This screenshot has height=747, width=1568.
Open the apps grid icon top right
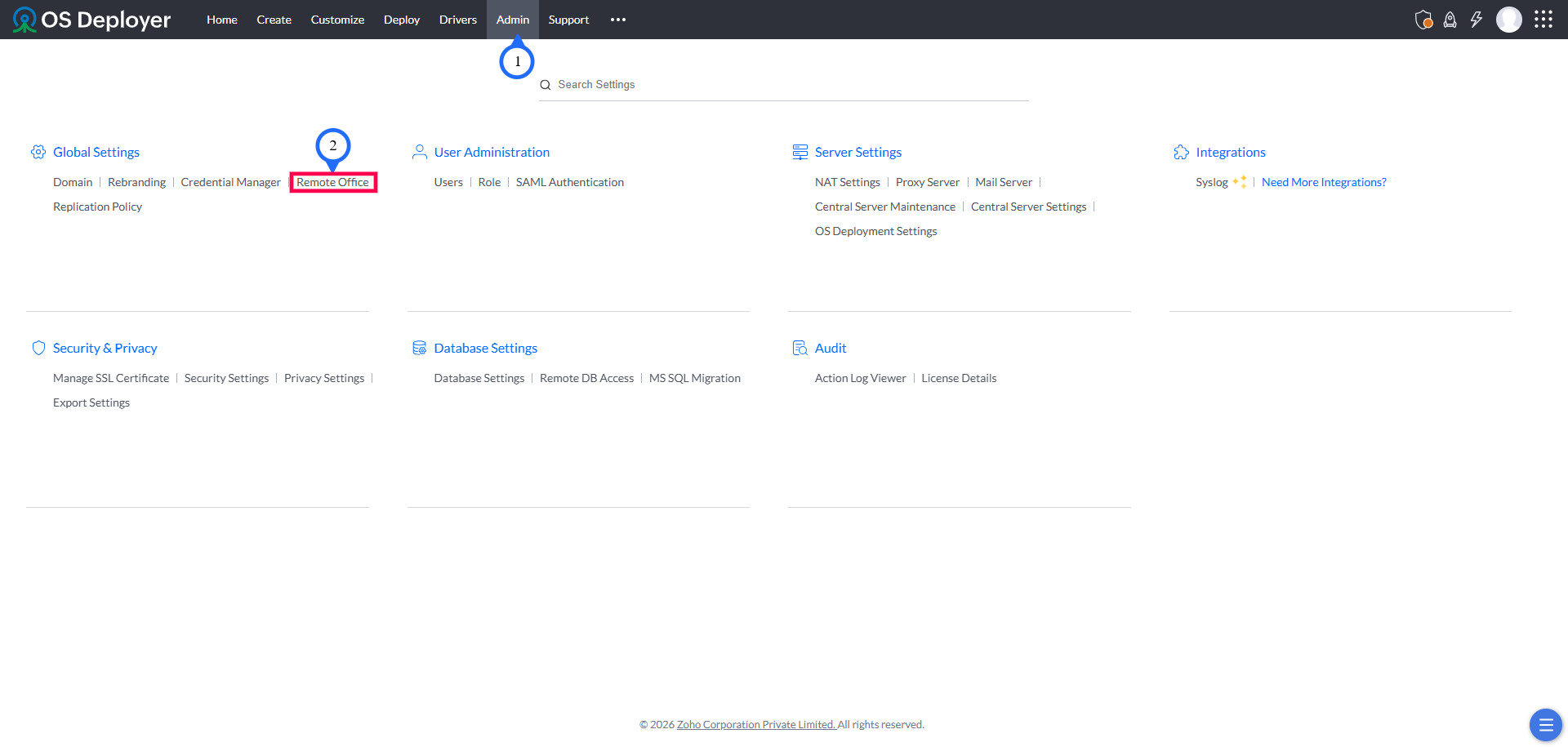click(1543, 19)
